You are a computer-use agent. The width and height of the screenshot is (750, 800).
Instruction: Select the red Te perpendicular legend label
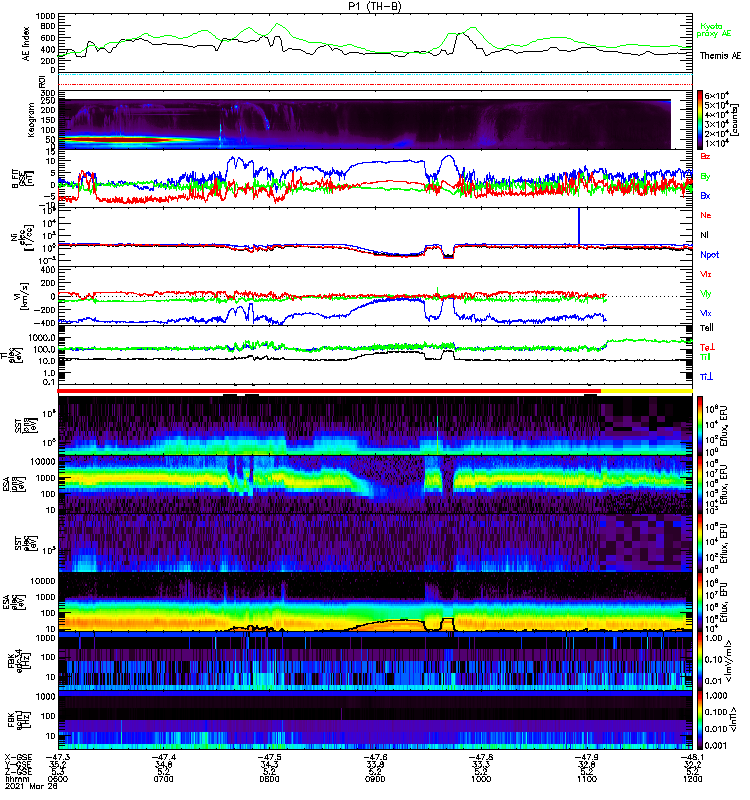[707, 347]
